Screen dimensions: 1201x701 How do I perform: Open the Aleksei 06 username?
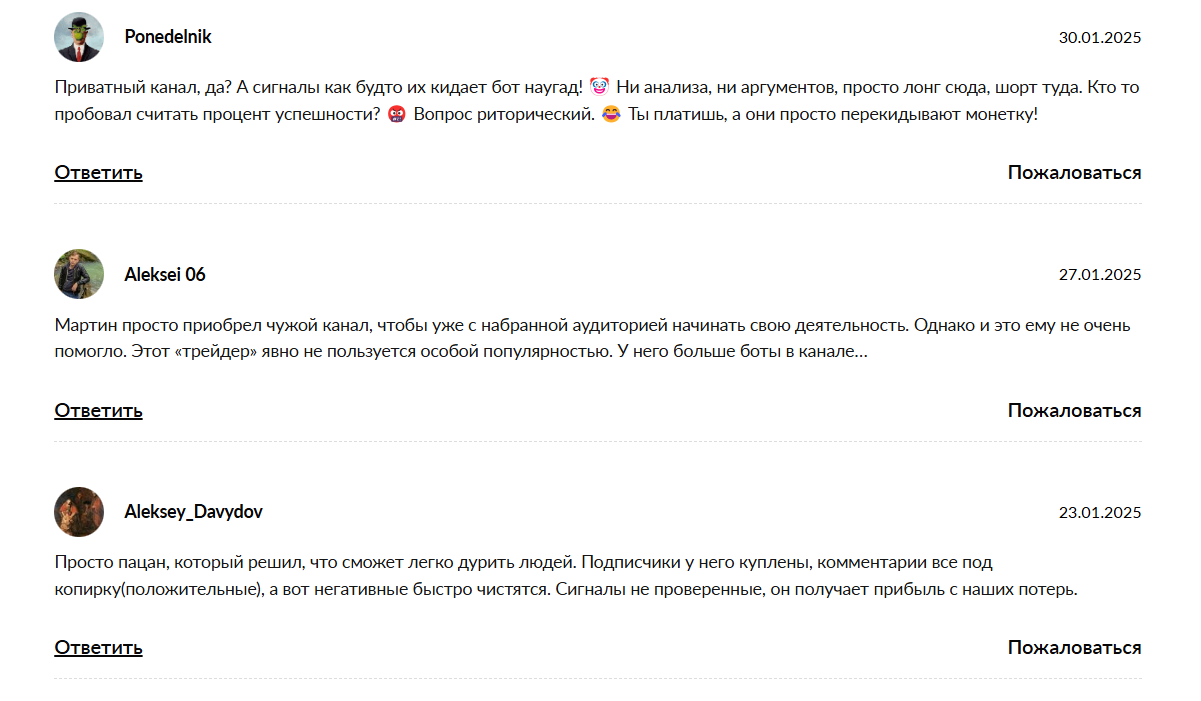click(x=165, y=274)
